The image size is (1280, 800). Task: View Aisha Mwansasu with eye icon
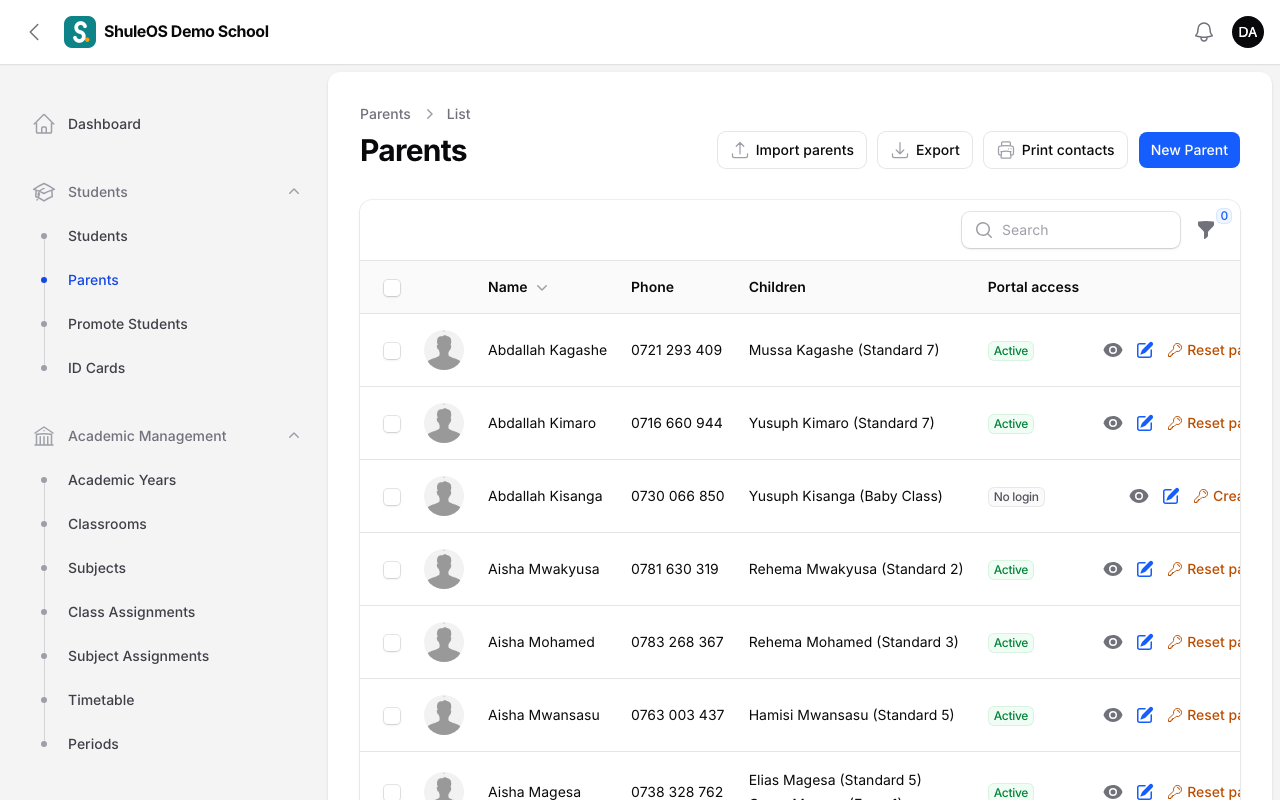coord(1113,715)
